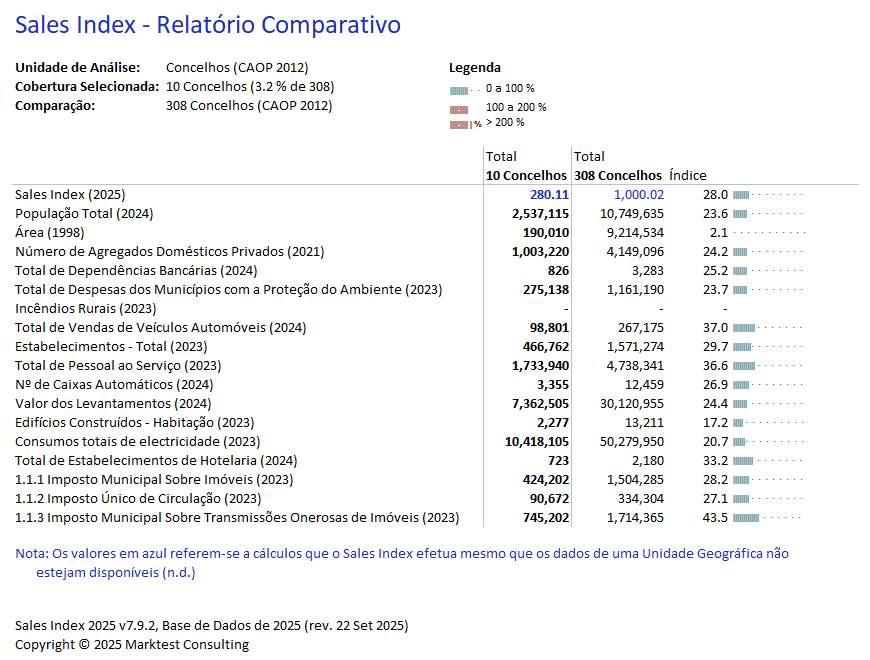Click the 'Índice' column header
This screenshot has height=660, width=870.
[x=688, y=175]
